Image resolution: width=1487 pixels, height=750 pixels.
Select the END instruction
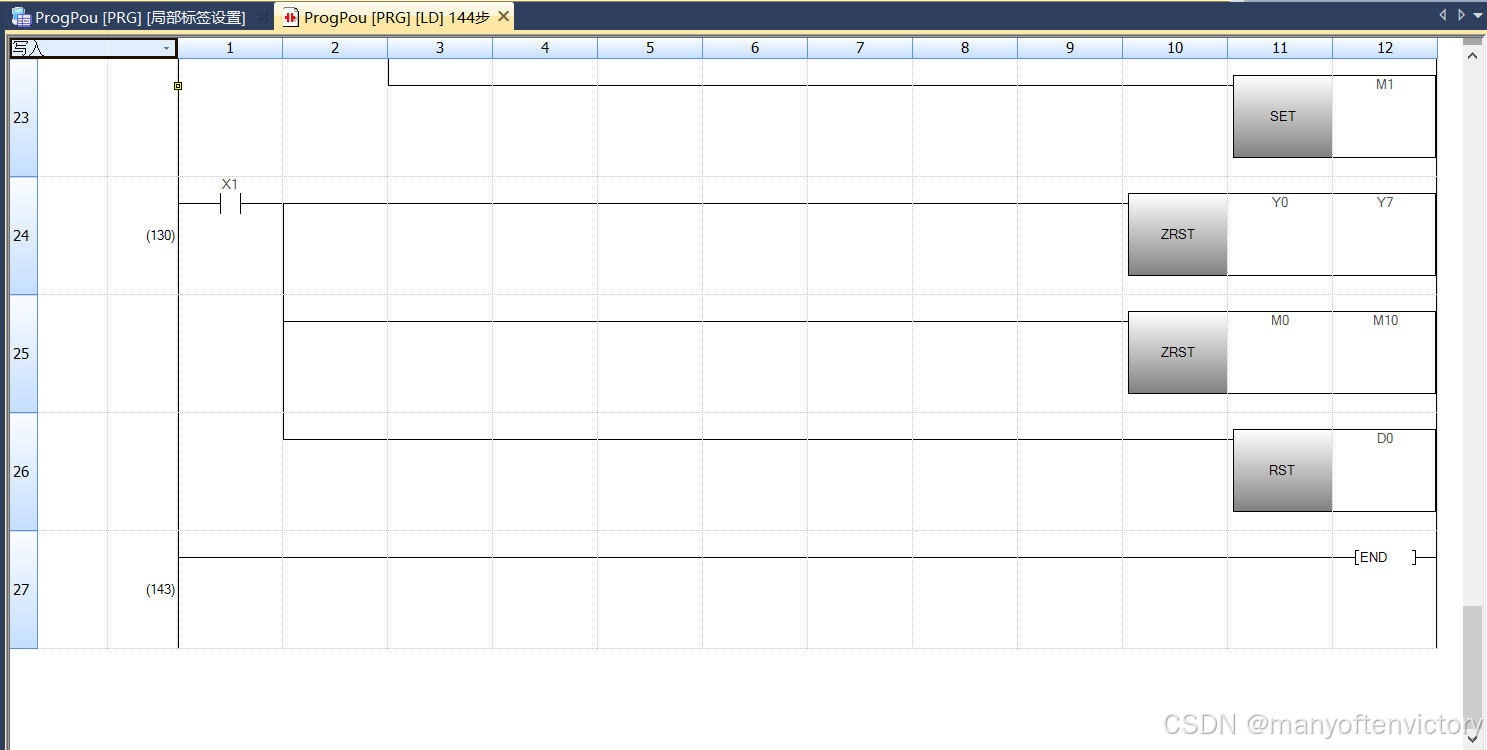(x=1385, y=558)
